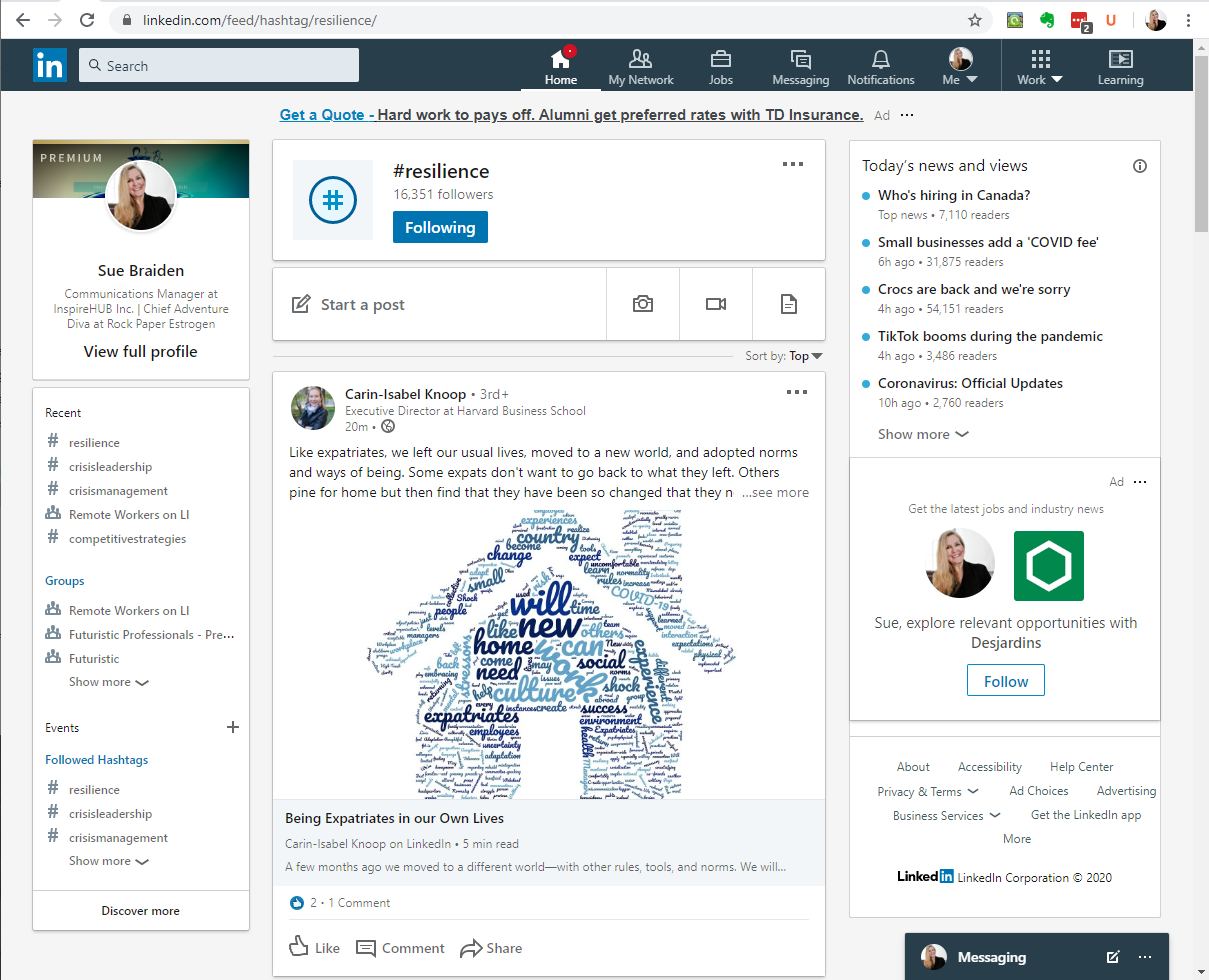The image size is (1209, 980).
Task: Open the compose message icon in Messaging panel
Action: coord(1113,957)
